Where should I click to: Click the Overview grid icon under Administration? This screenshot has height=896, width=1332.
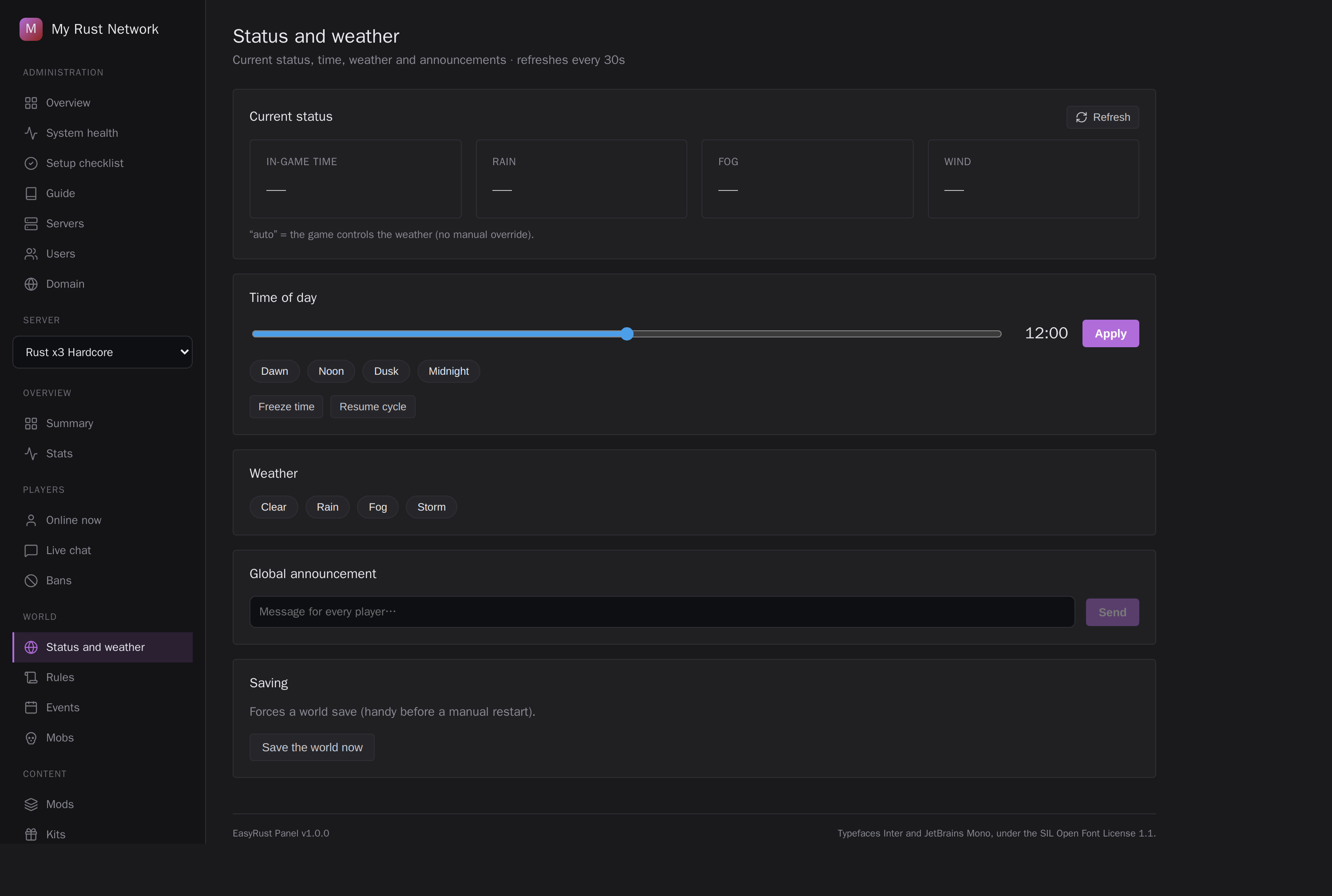click(31, 103)
